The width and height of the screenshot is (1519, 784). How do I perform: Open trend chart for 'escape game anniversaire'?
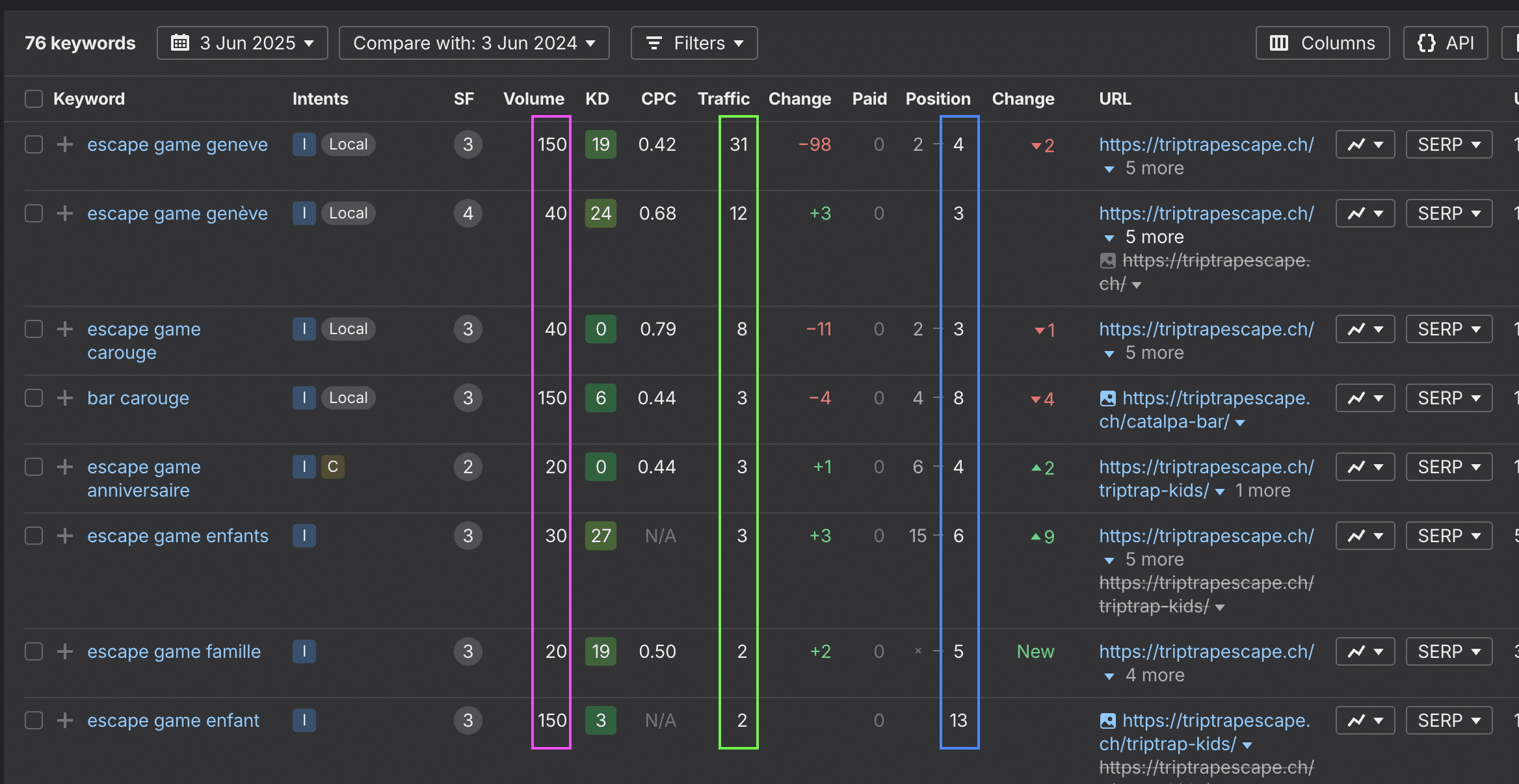tap(1365, 467)
